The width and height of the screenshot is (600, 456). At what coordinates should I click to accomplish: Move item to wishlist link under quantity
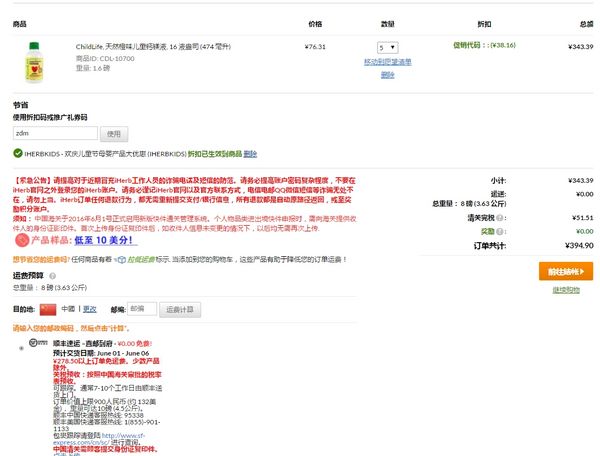pos(388,62)
